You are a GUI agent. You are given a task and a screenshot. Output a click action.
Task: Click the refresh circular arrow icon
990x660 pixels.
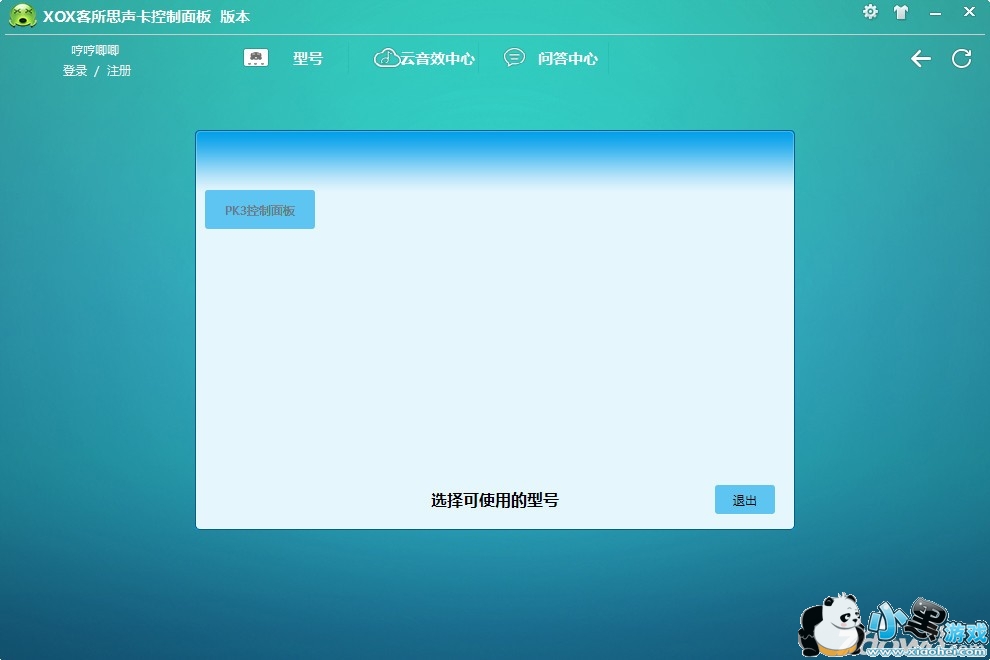point(962,59)
